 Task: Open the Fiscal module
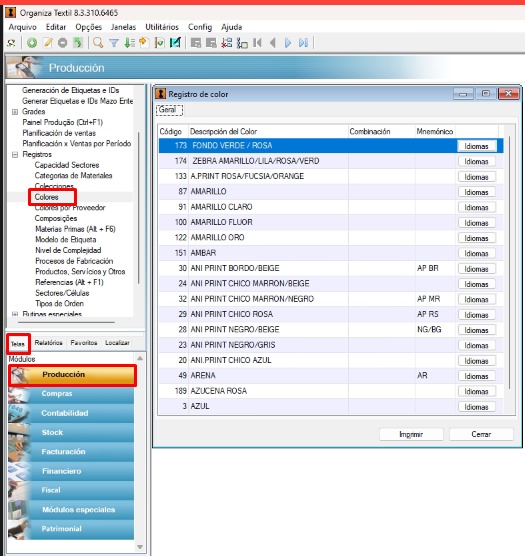pos(71,490)
